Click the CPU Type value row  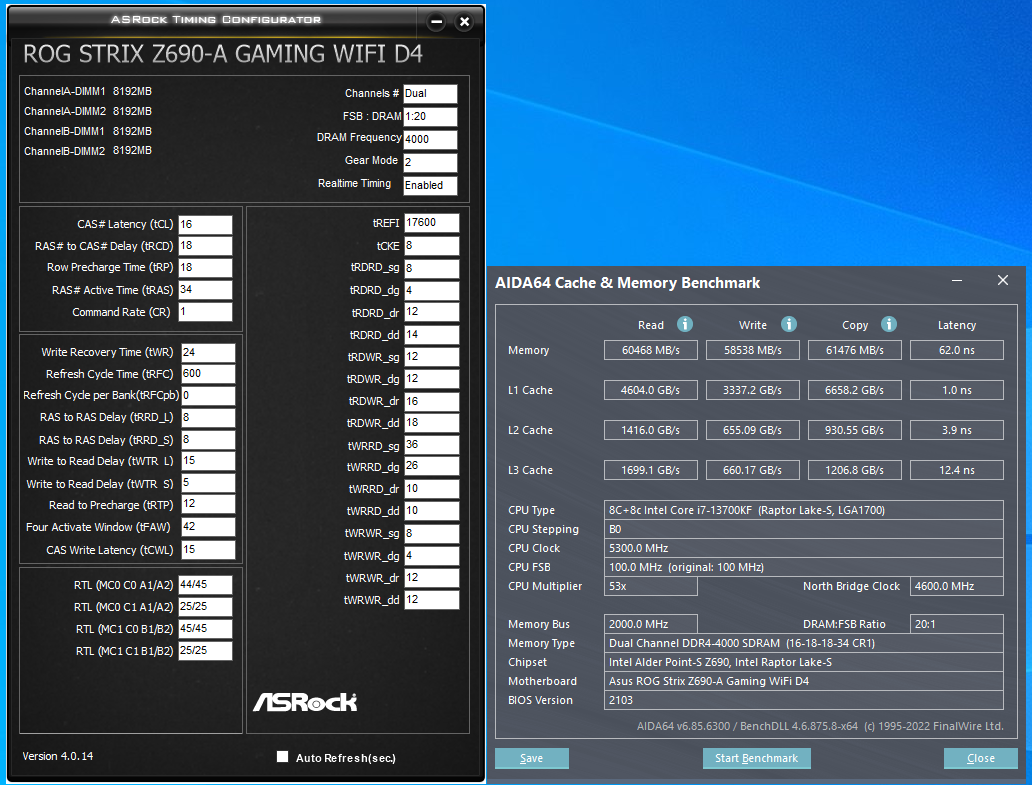tap(804, 510)
